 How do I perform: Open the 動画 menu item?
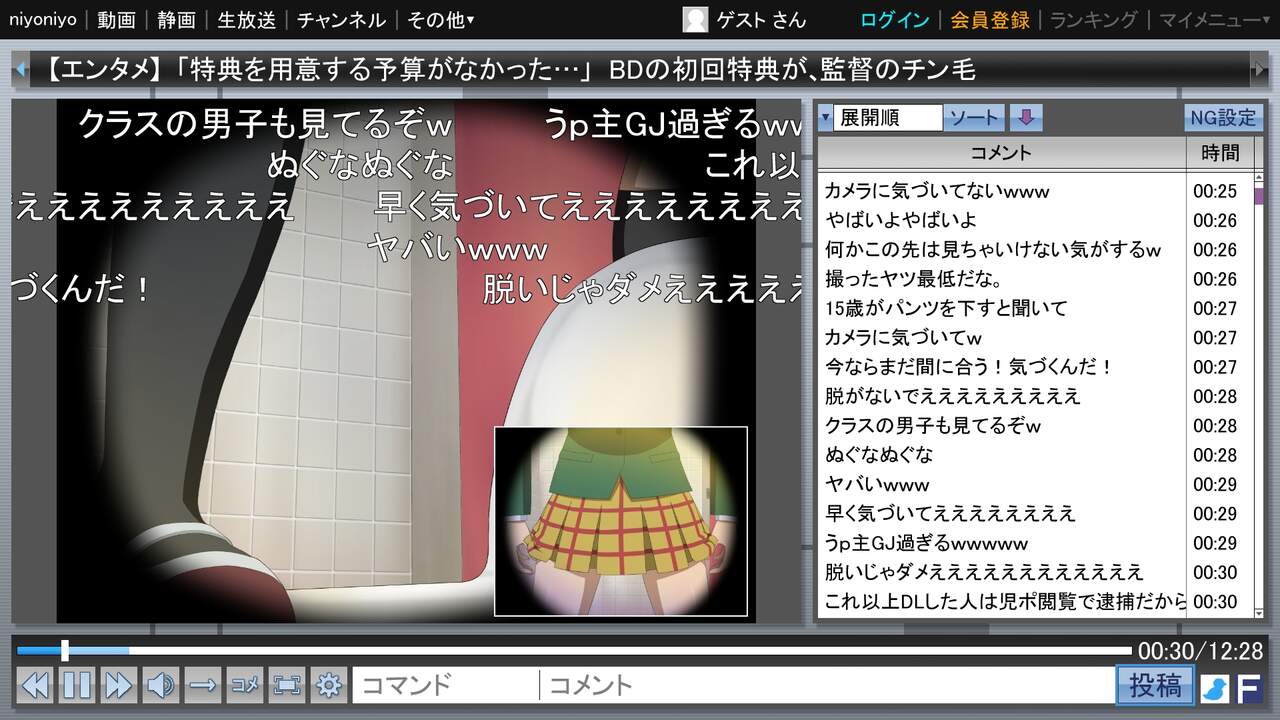116,20
